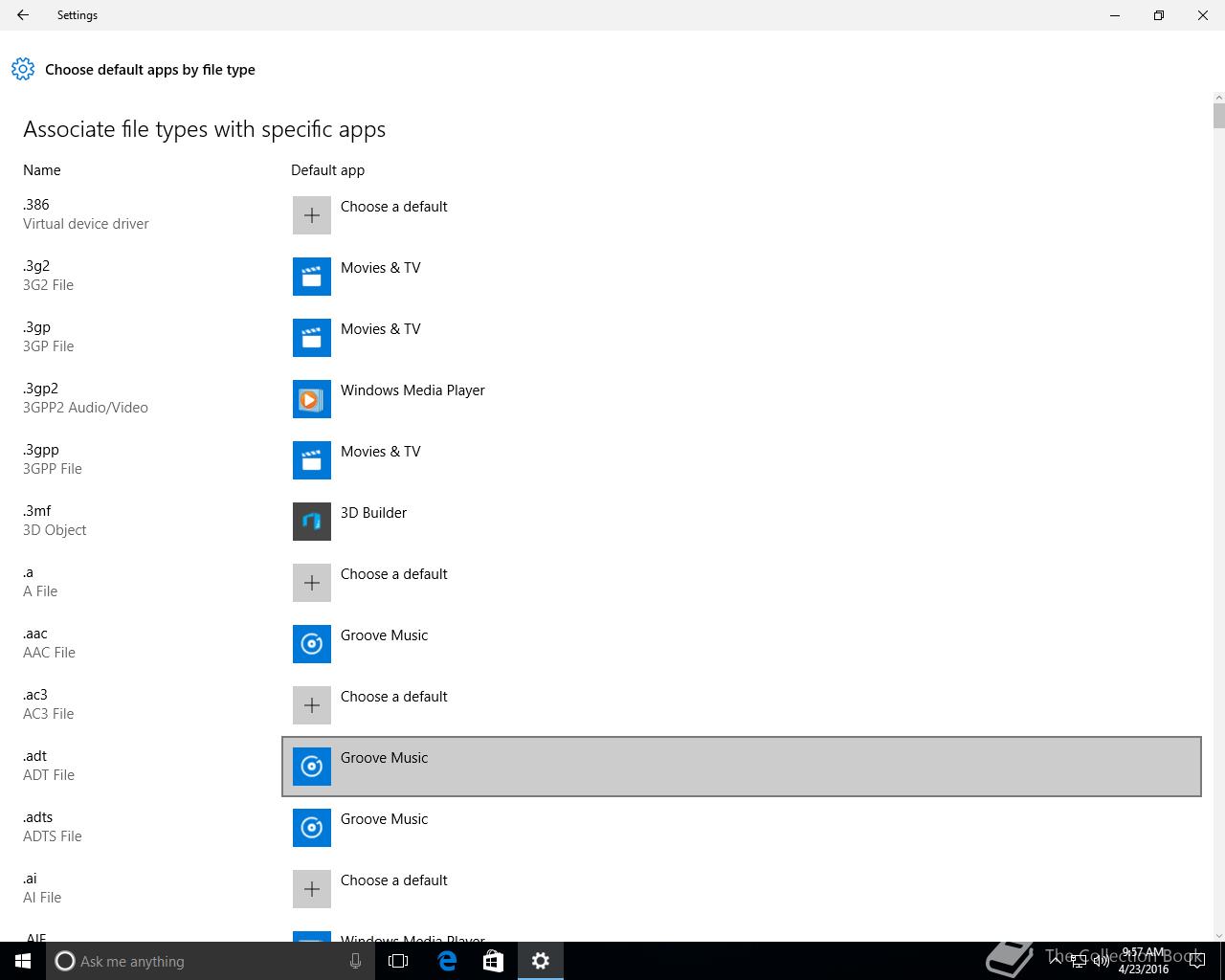Viewport: 1225px width, 980px height.
Task: Click the .3gpp extension name
Action: [41, 450]
